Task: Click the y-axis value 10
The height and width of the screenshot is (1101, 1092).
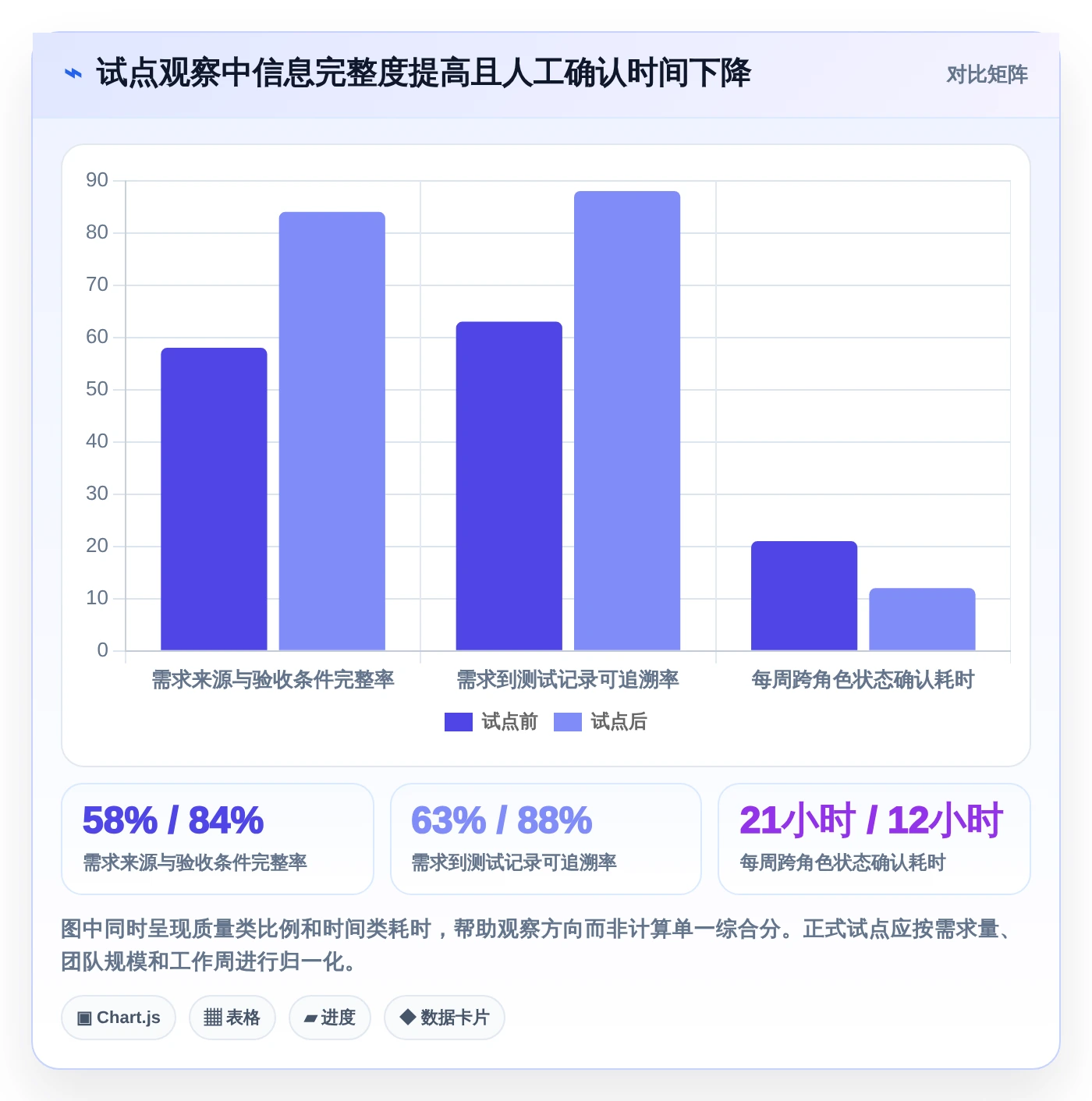Action: point(97,598)
